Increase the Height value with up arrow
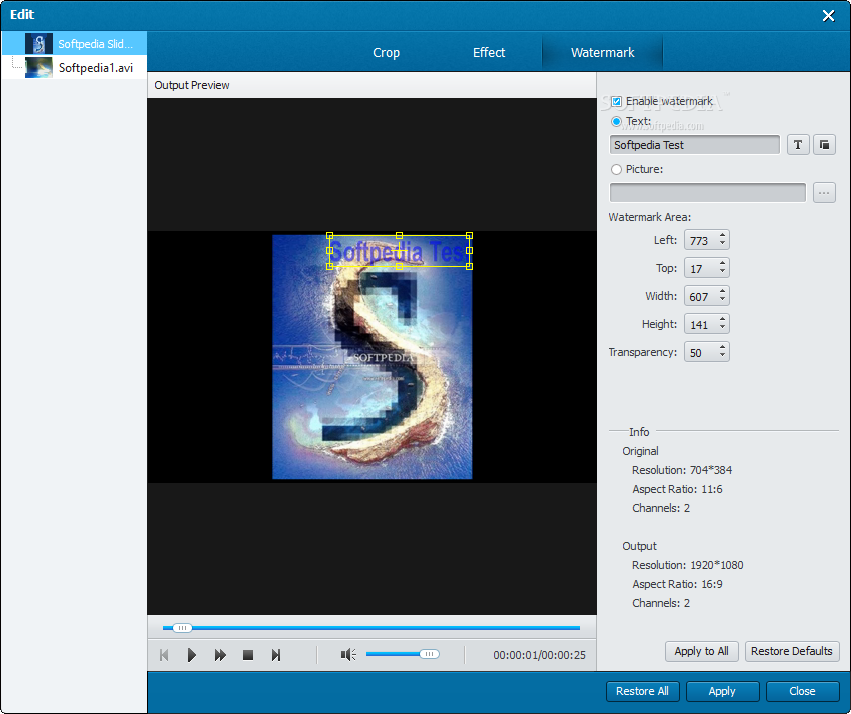Screen dimensions: 851x714 (x=722, y=321)
